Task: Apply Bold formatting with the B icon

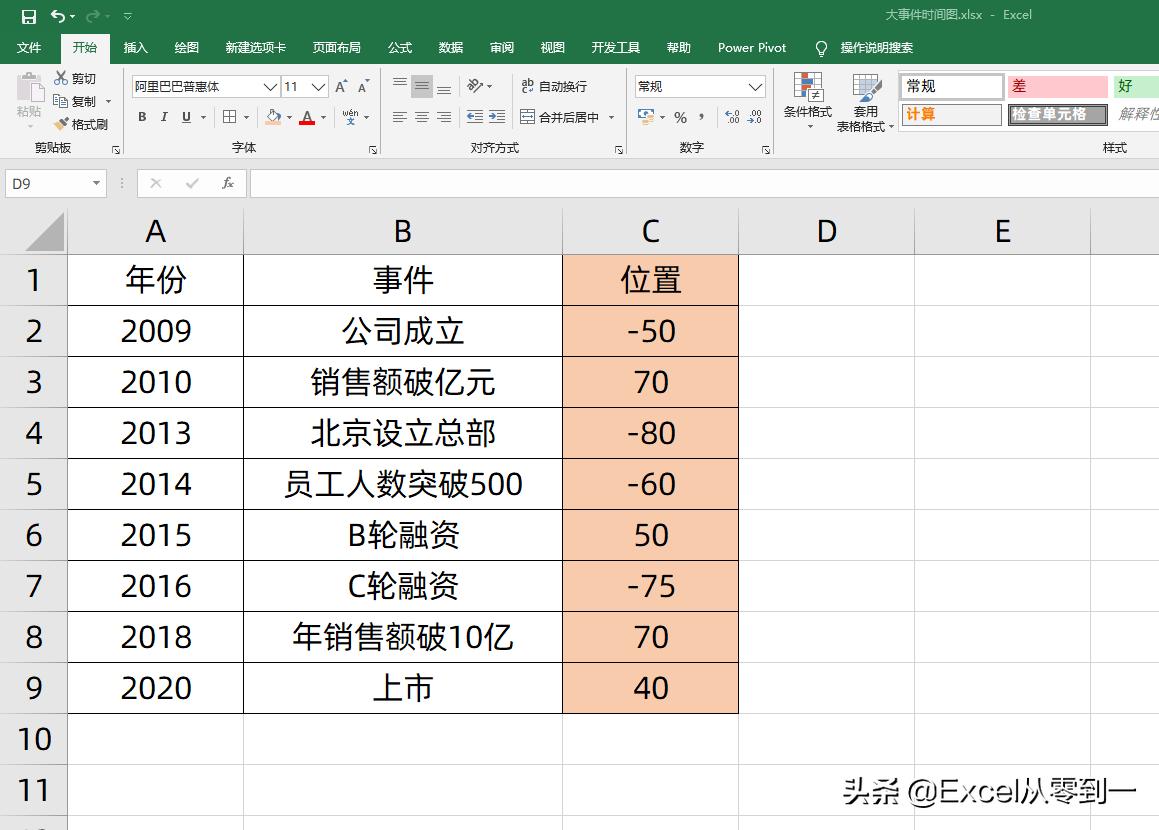Action: [141, 117]
